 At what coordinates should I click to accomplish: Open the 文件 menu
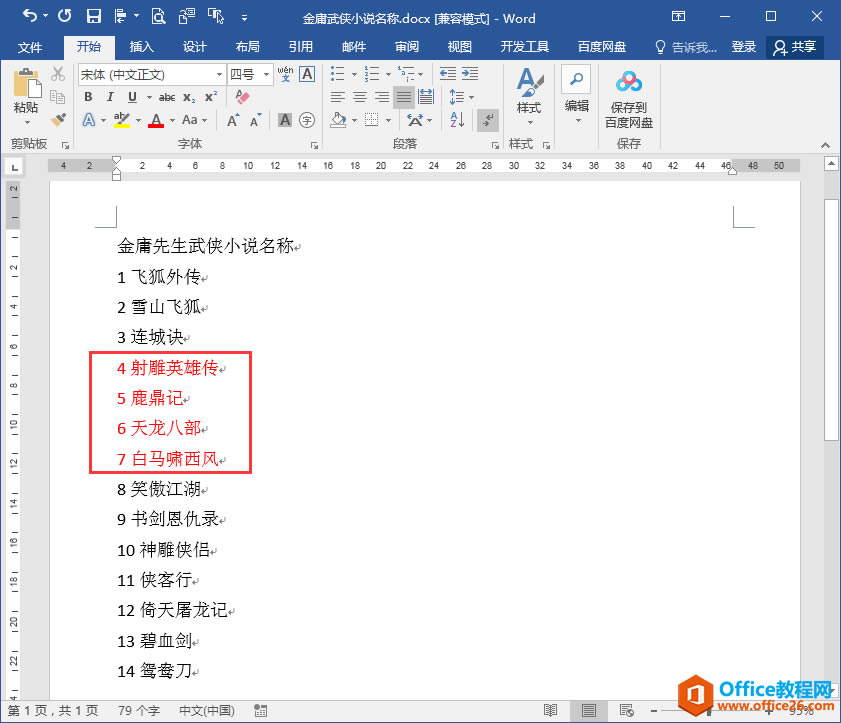point(30,47)
